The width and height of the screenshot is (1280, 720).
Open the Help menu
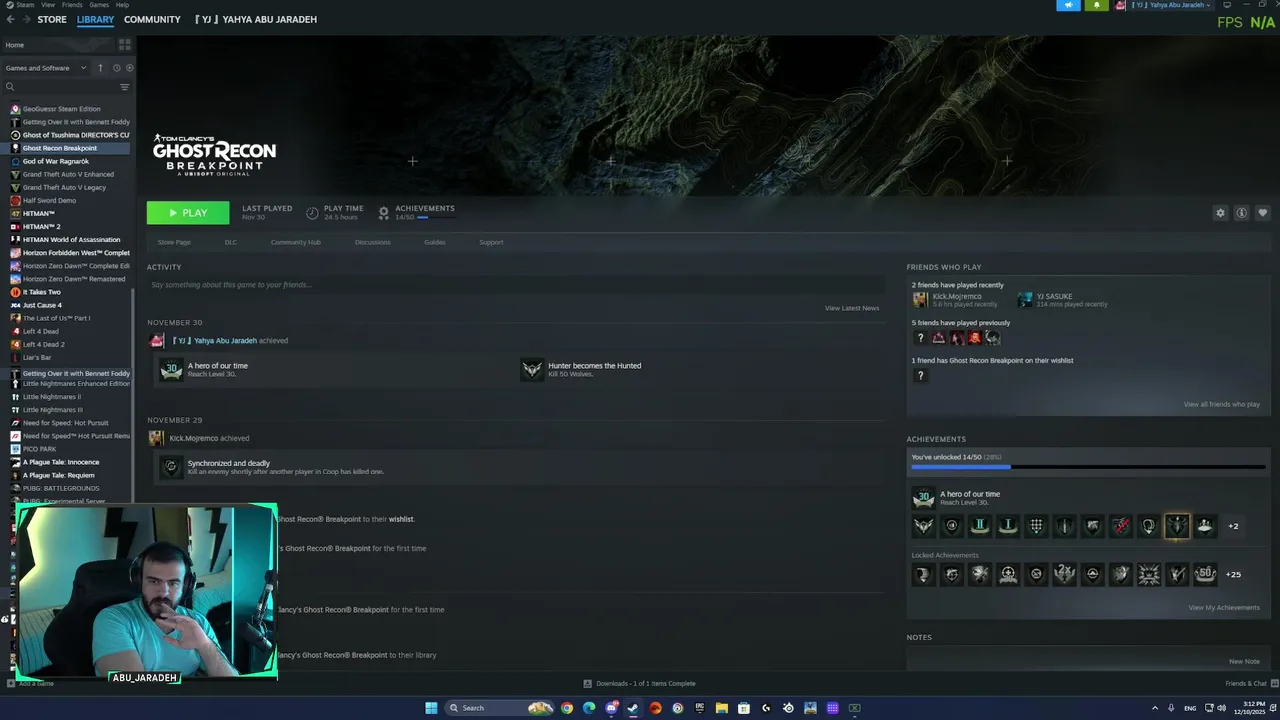point(122,5)
